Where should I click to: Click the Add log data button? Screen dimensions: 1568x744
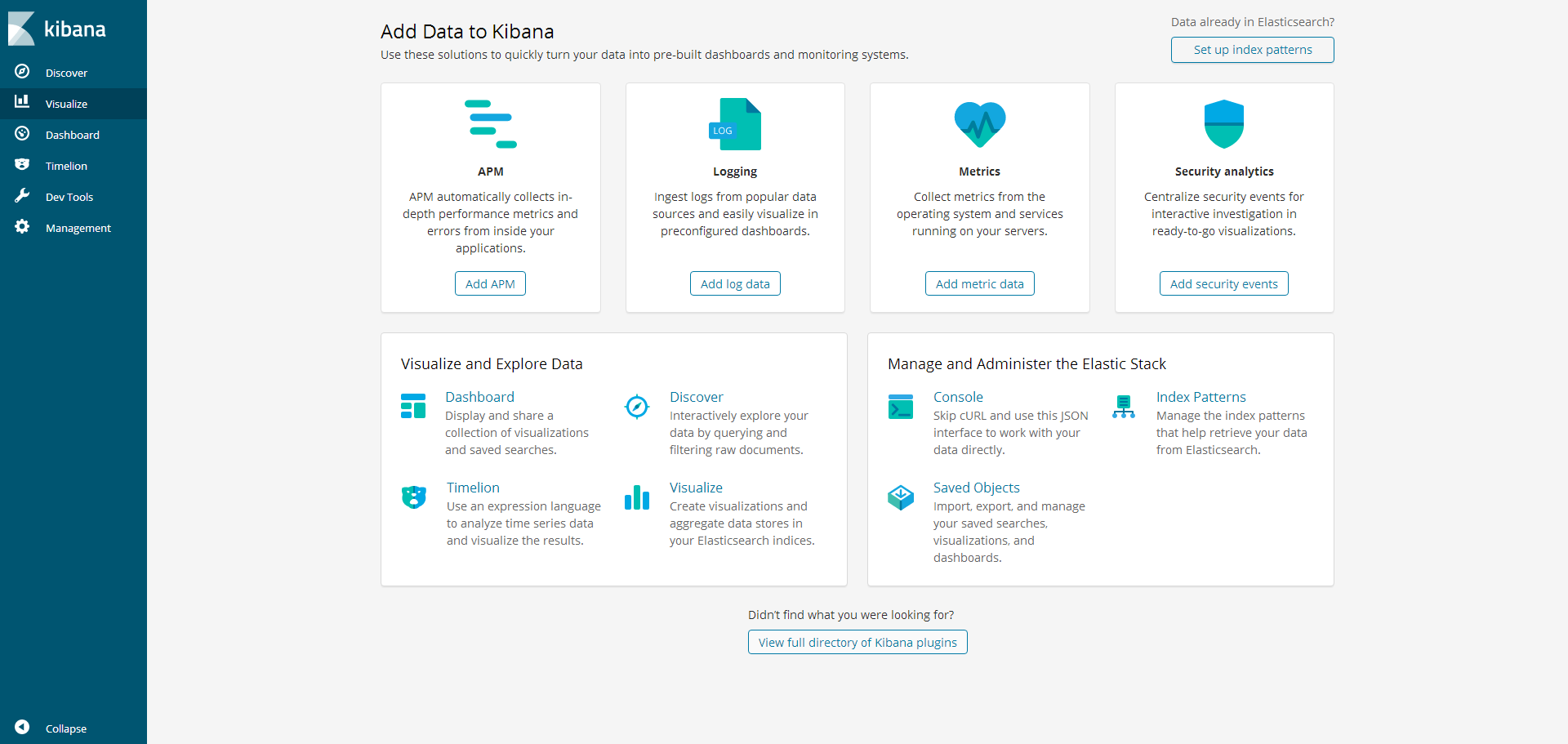[735, 283]
